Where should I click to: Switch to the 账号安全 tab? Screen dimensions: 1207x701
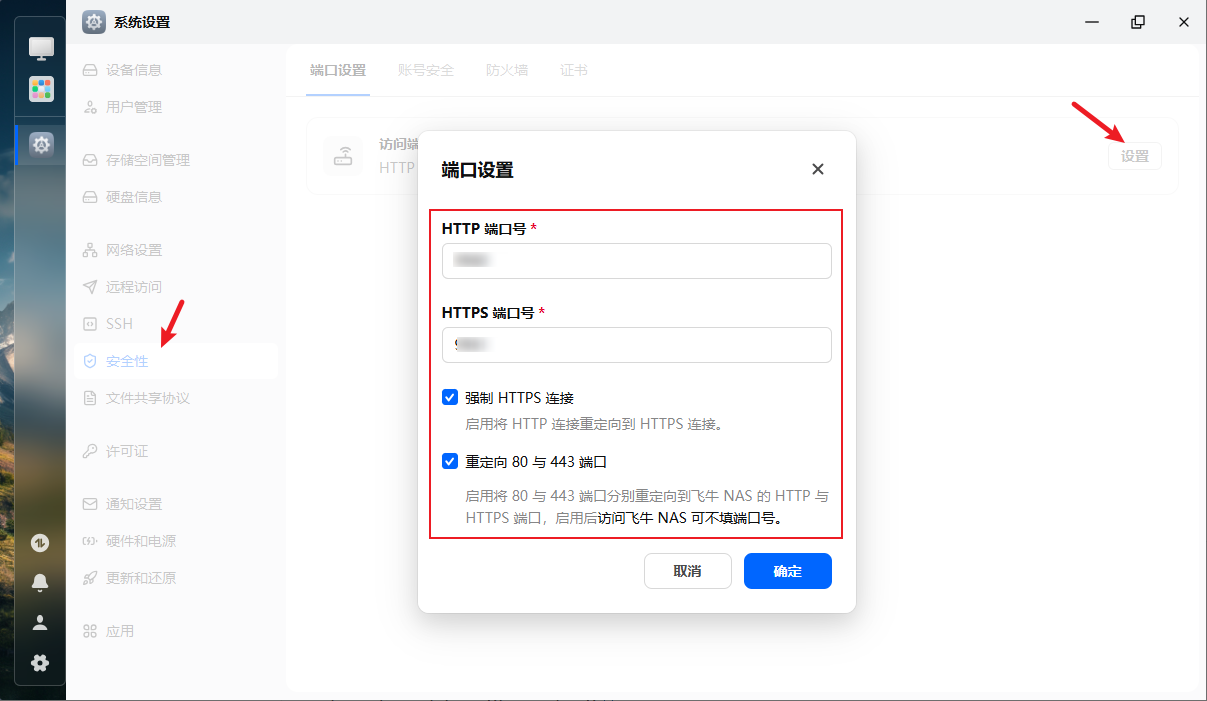pos(425,70)
